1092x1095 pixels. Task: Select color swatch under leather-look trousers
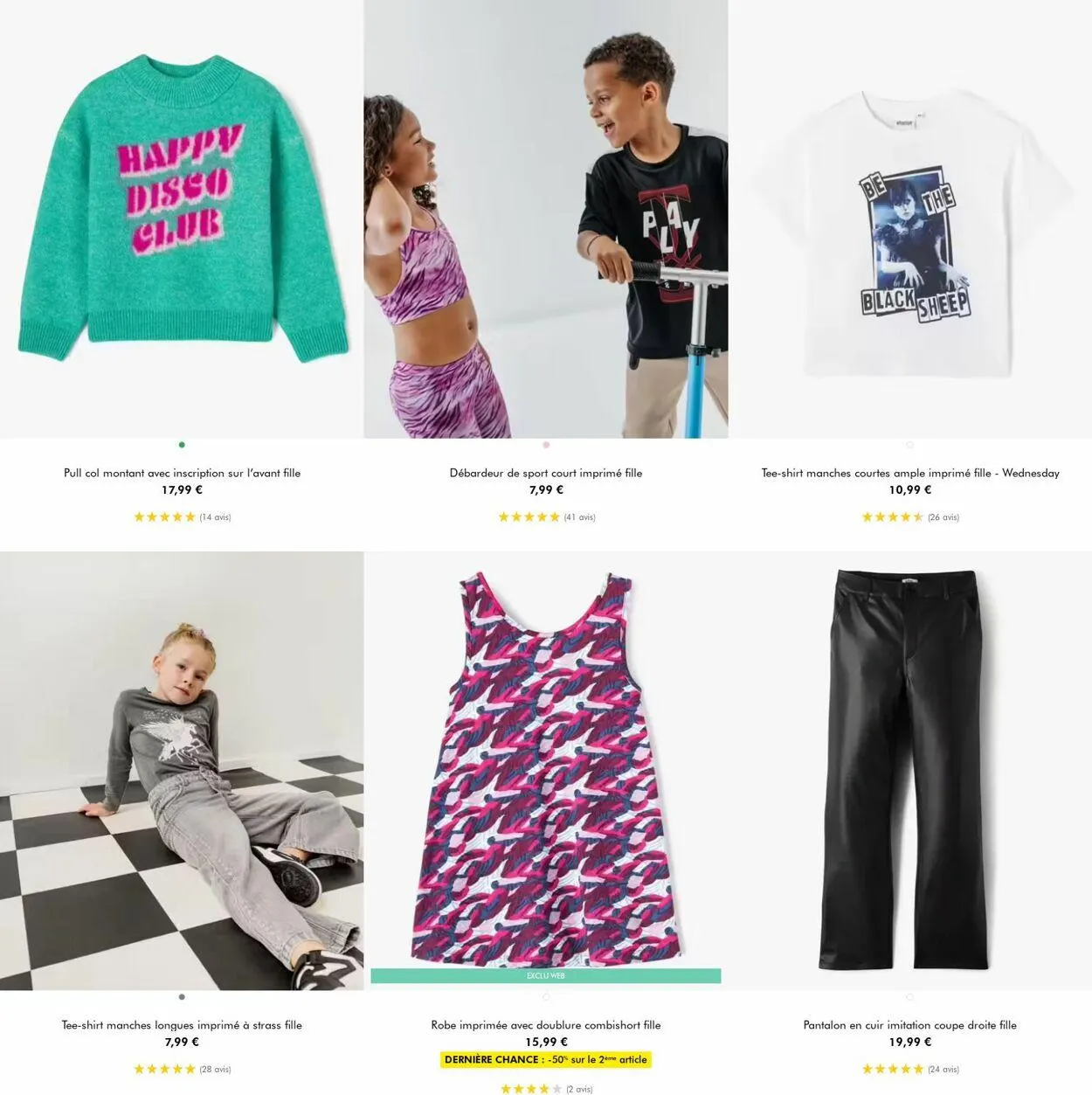coord(909,997)
